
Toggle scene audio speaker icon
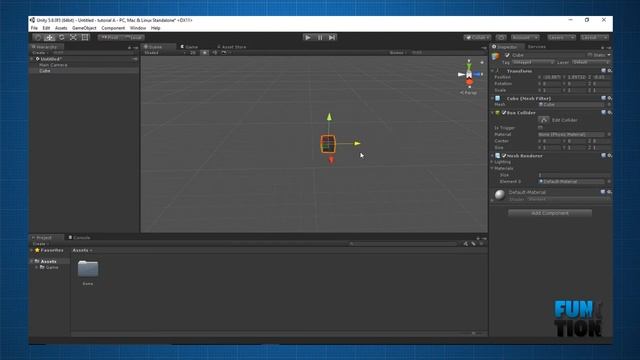(x=214, y=53)
